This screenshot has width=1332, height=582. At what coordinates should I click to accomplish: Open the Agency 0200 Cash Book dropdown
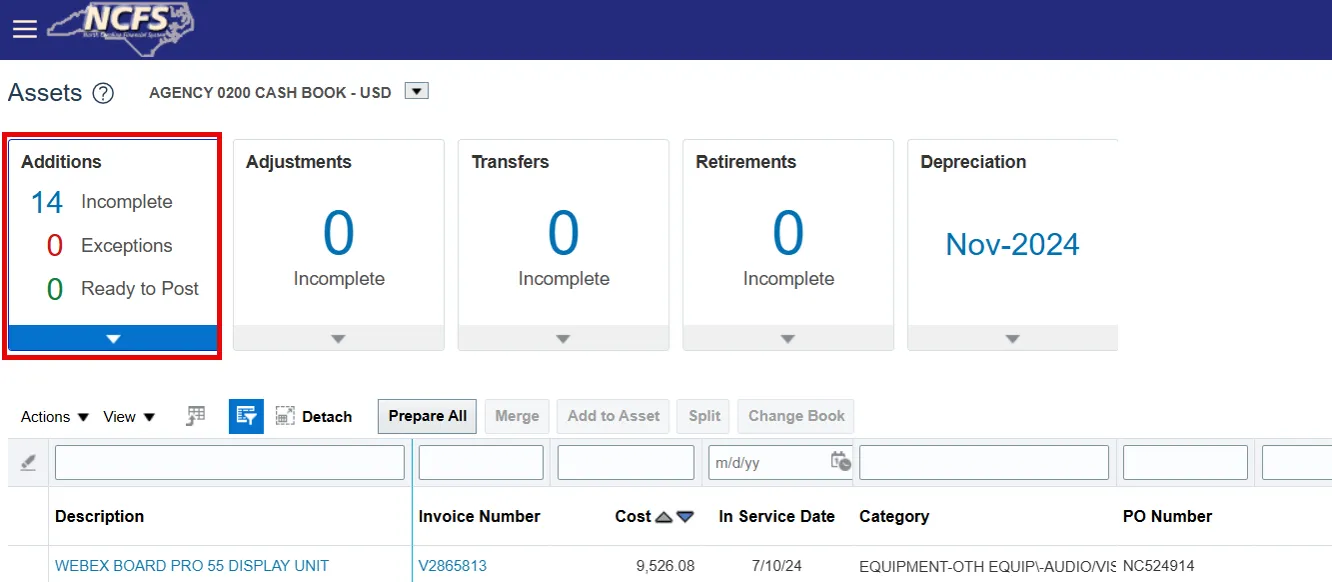pos(417,91)
